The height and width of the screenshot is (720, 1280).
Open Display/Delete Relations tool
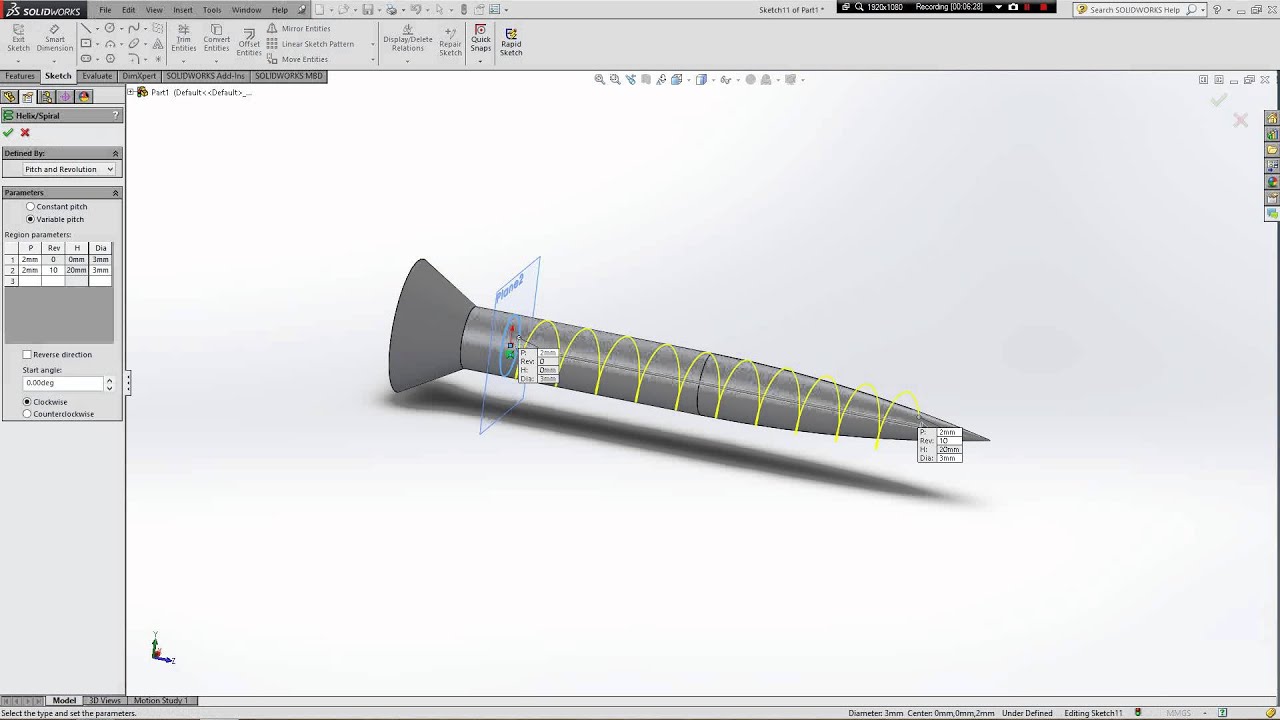tap(408, 39)
